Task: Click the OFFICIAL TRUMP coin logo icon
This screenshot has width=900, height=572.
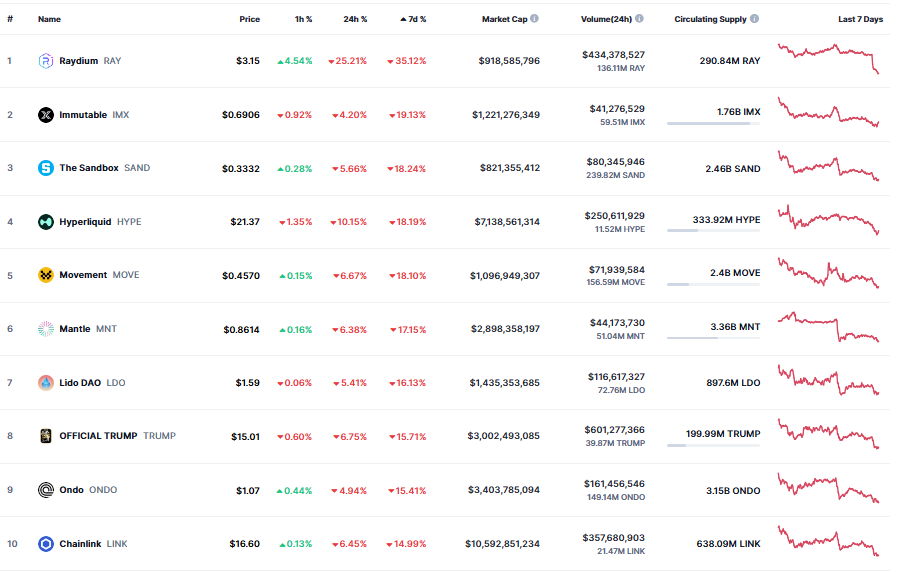Action: tap(46, 436)
